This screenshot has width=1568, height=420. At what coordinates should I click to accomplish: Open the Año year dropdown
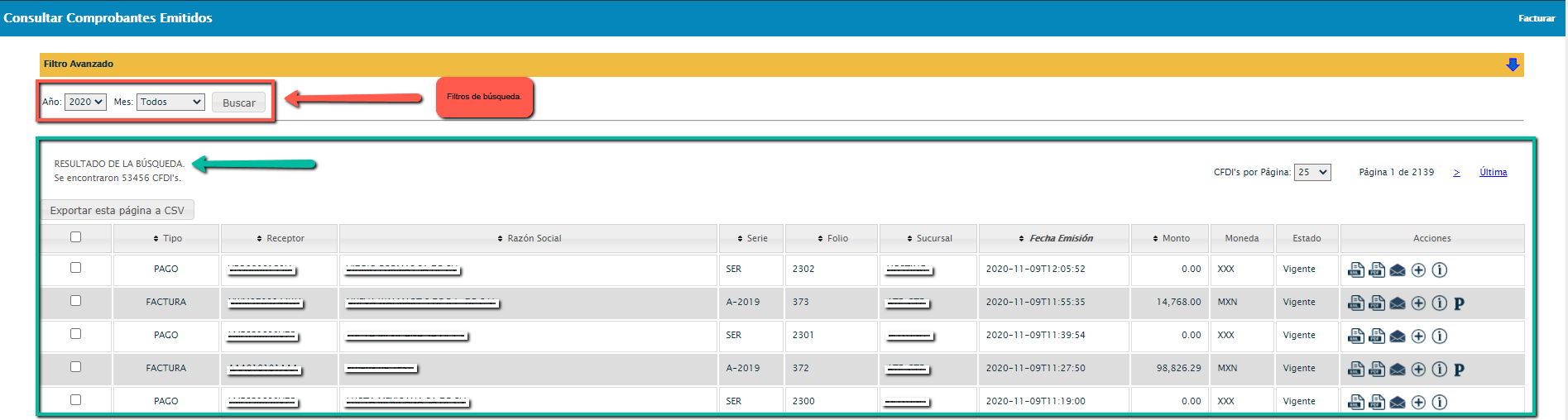(x=85, y=102)
